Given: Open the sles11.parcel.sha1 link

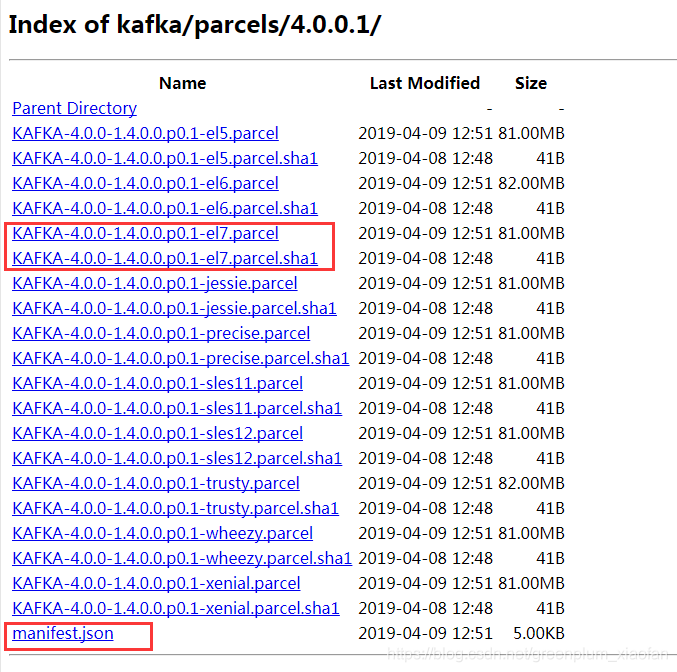Looking at the screenshot, I should pyautogui.click(x=177, y=409).
